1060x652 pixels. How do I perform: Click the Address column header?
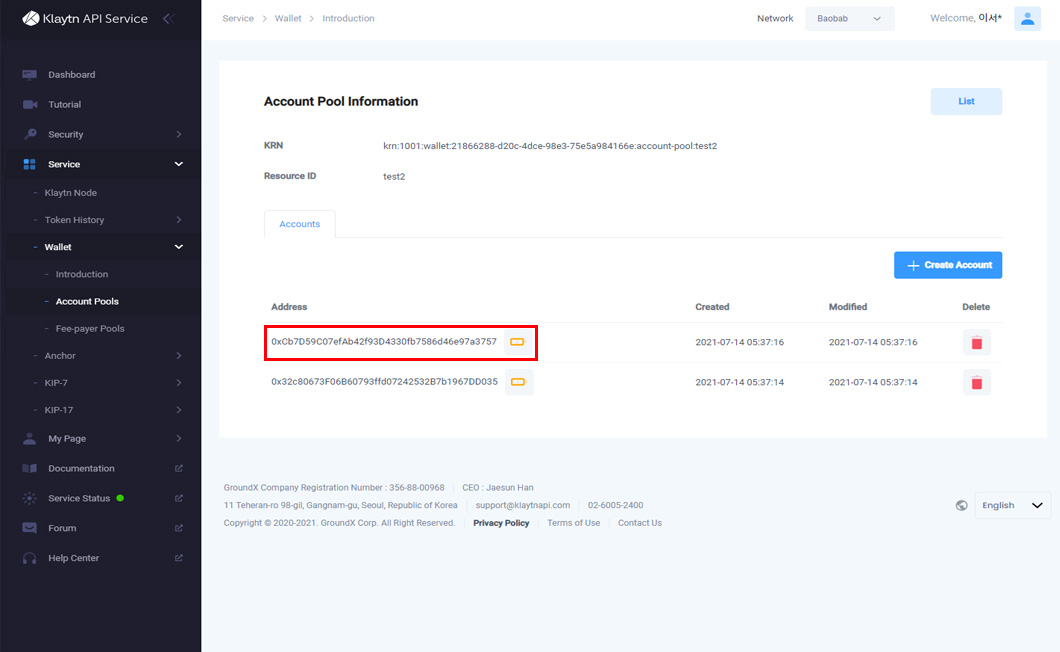289,307
